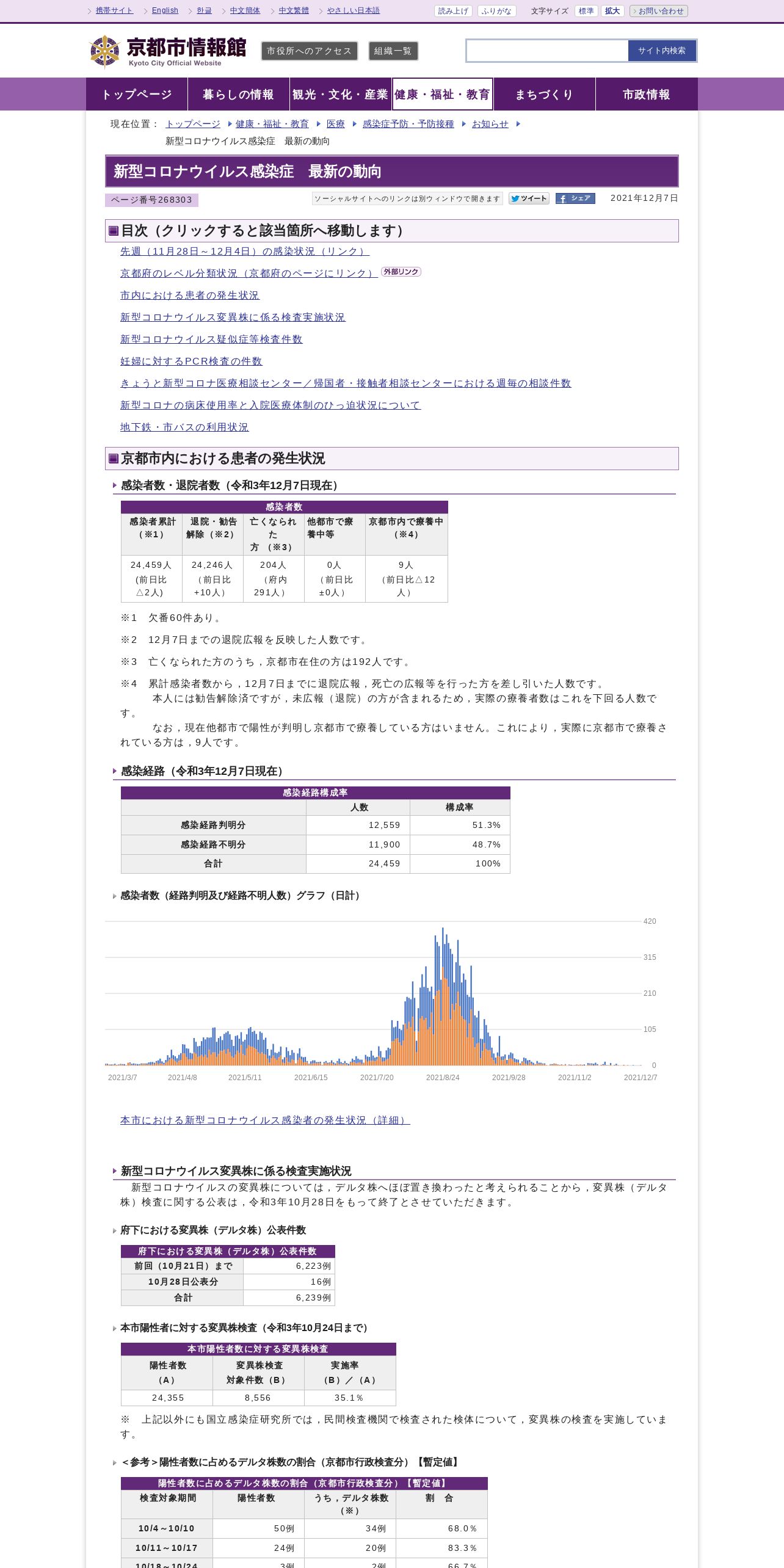
Task: Switch language to English
Action: point(165,10)
